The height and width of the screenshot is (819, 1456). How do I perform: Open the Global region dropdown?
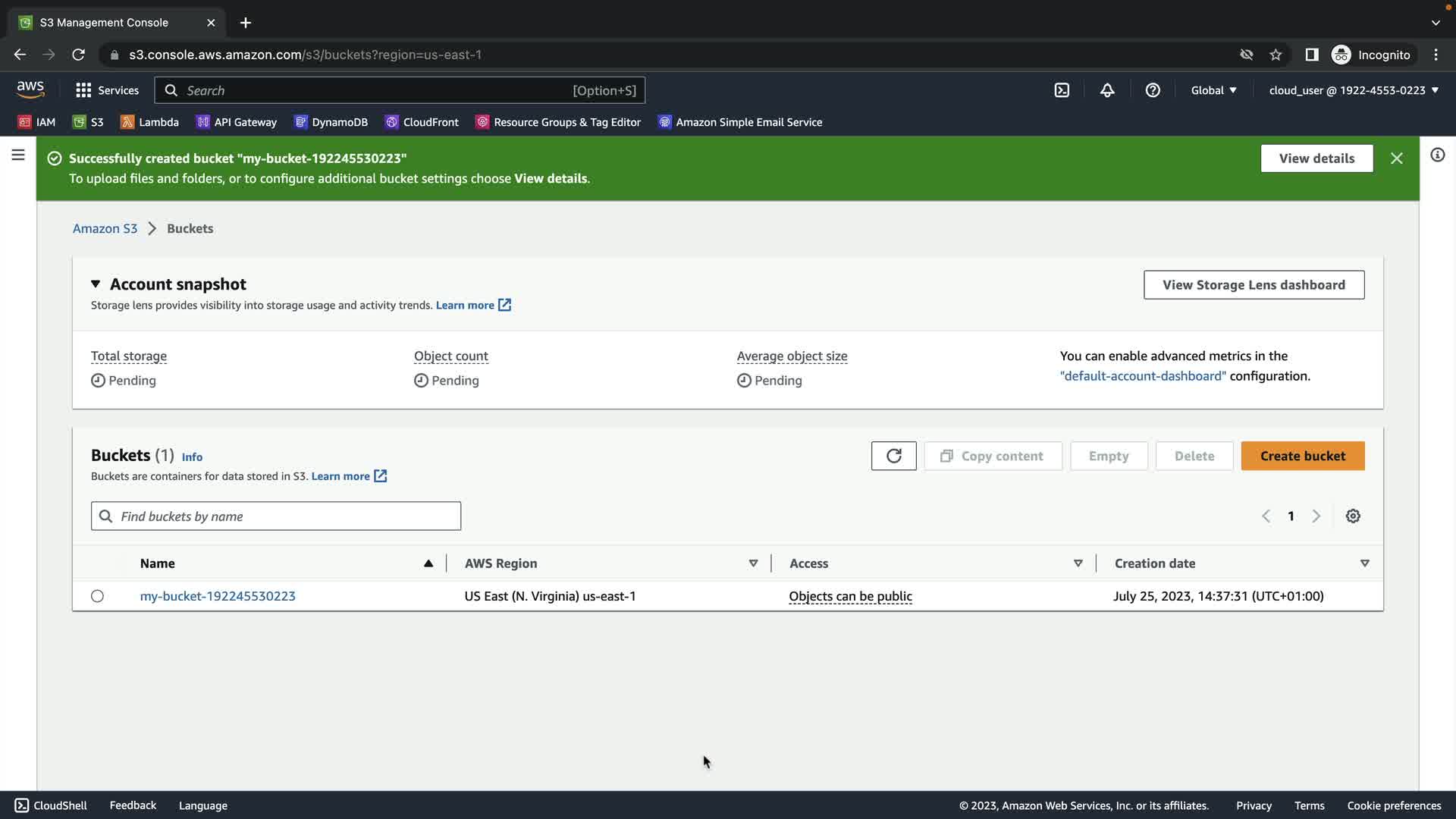(1213, 90)
